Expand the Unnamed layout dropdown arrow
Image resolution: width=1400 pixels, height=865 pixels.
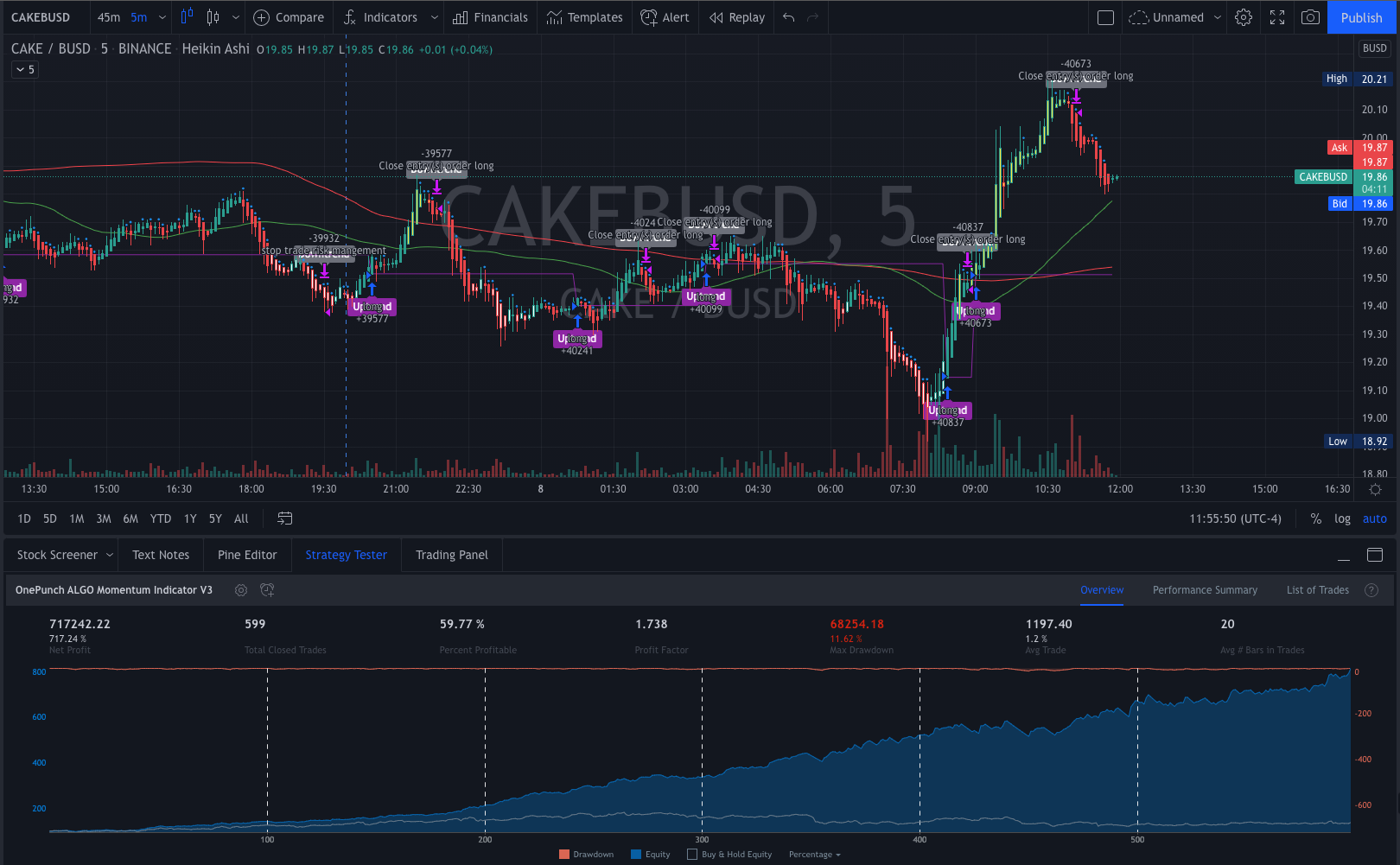[x=1218, y=17]
